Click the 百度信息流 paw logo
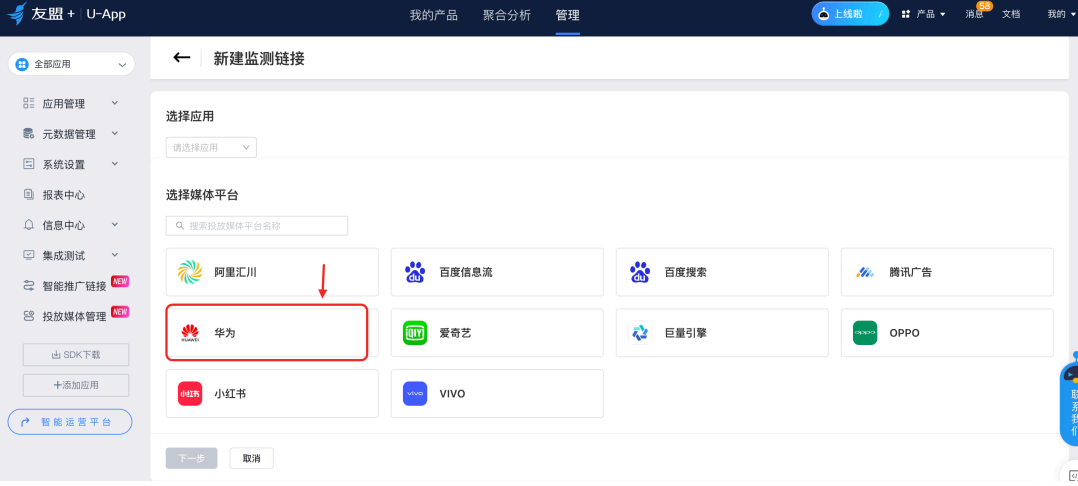 point(415,272)
